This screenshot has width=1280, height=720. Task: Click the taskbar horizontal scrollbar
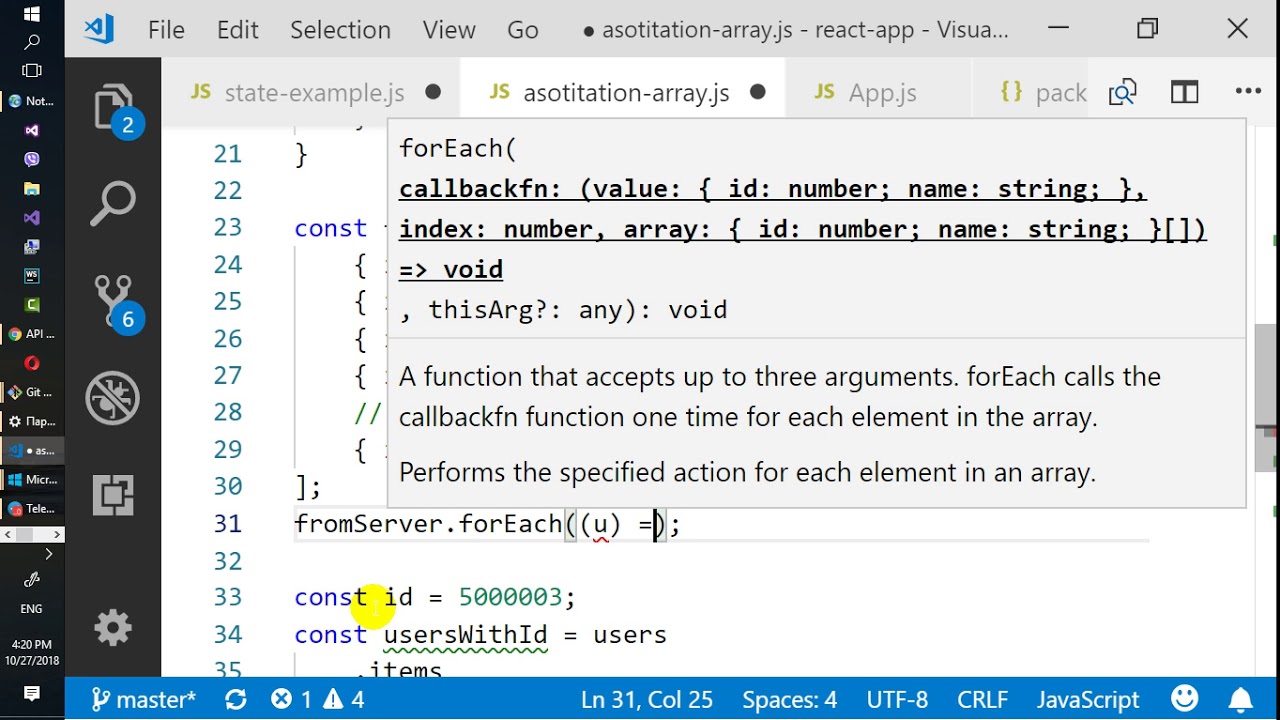click(x=32, y=535)
